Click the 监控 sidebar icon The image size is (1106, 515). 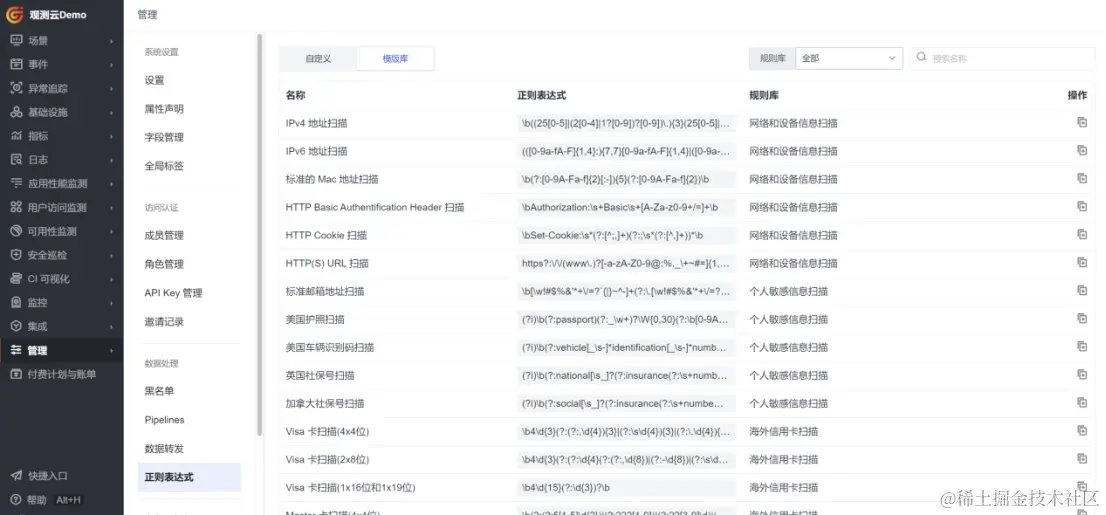[17, 302]
